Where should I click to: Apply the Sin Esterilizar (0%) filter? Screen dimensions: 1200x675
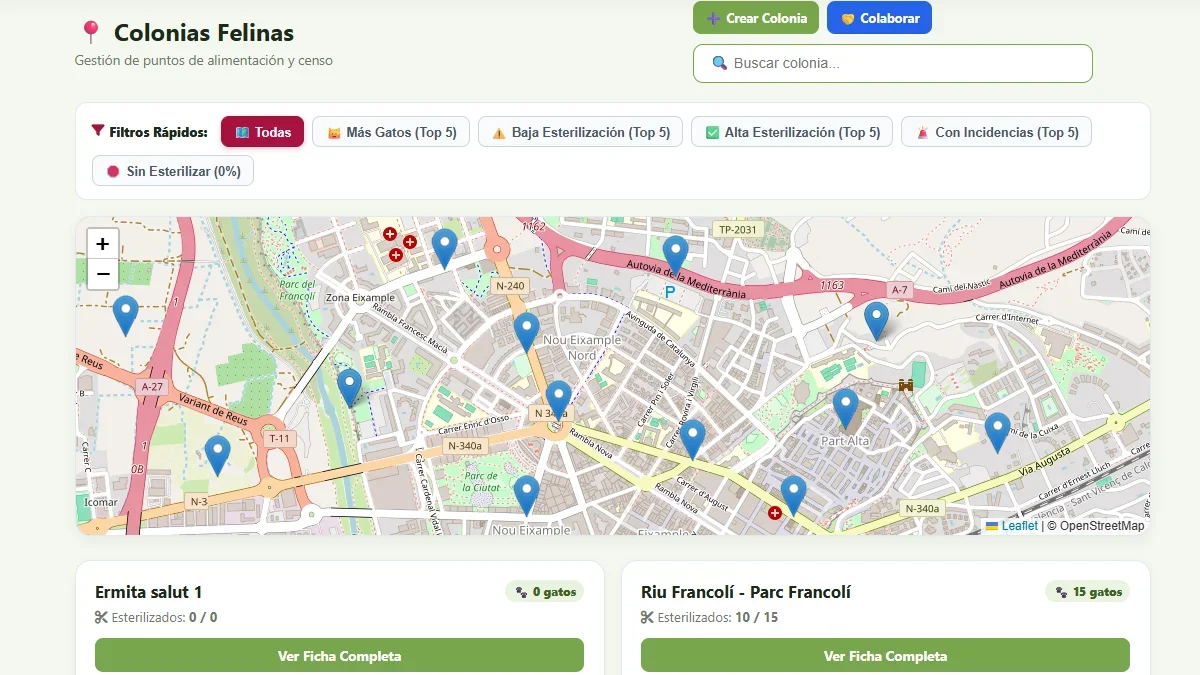pos(173,171)
